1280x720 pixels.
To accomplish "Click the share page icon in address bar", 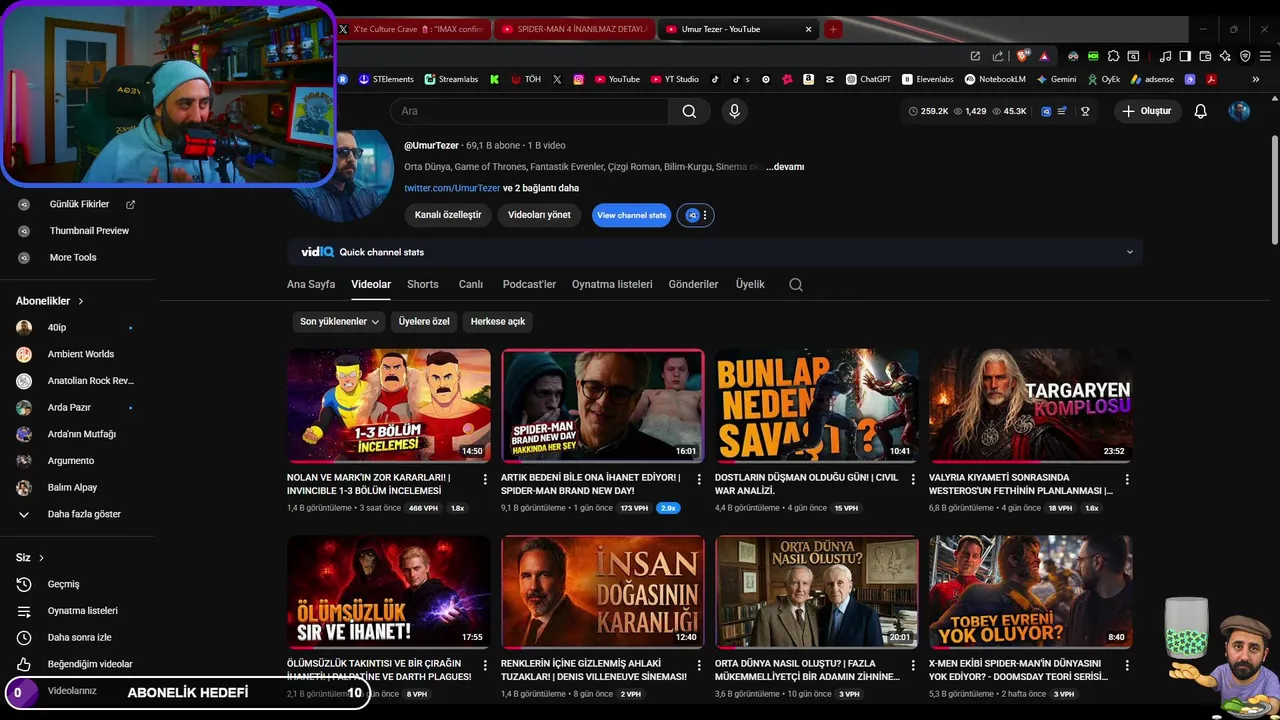I will pyautogui.click(x=998, y=56).
